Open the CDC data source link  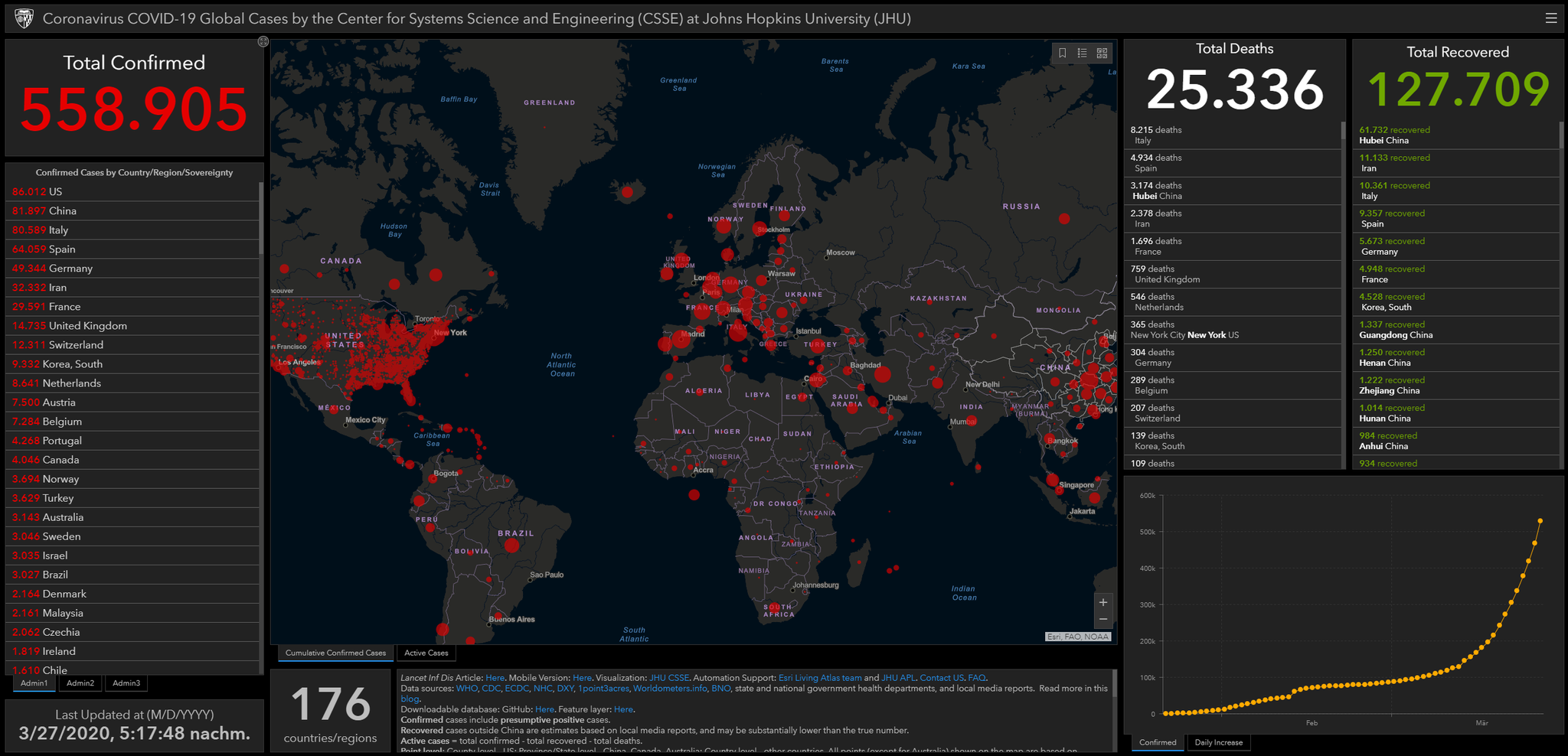491,689
